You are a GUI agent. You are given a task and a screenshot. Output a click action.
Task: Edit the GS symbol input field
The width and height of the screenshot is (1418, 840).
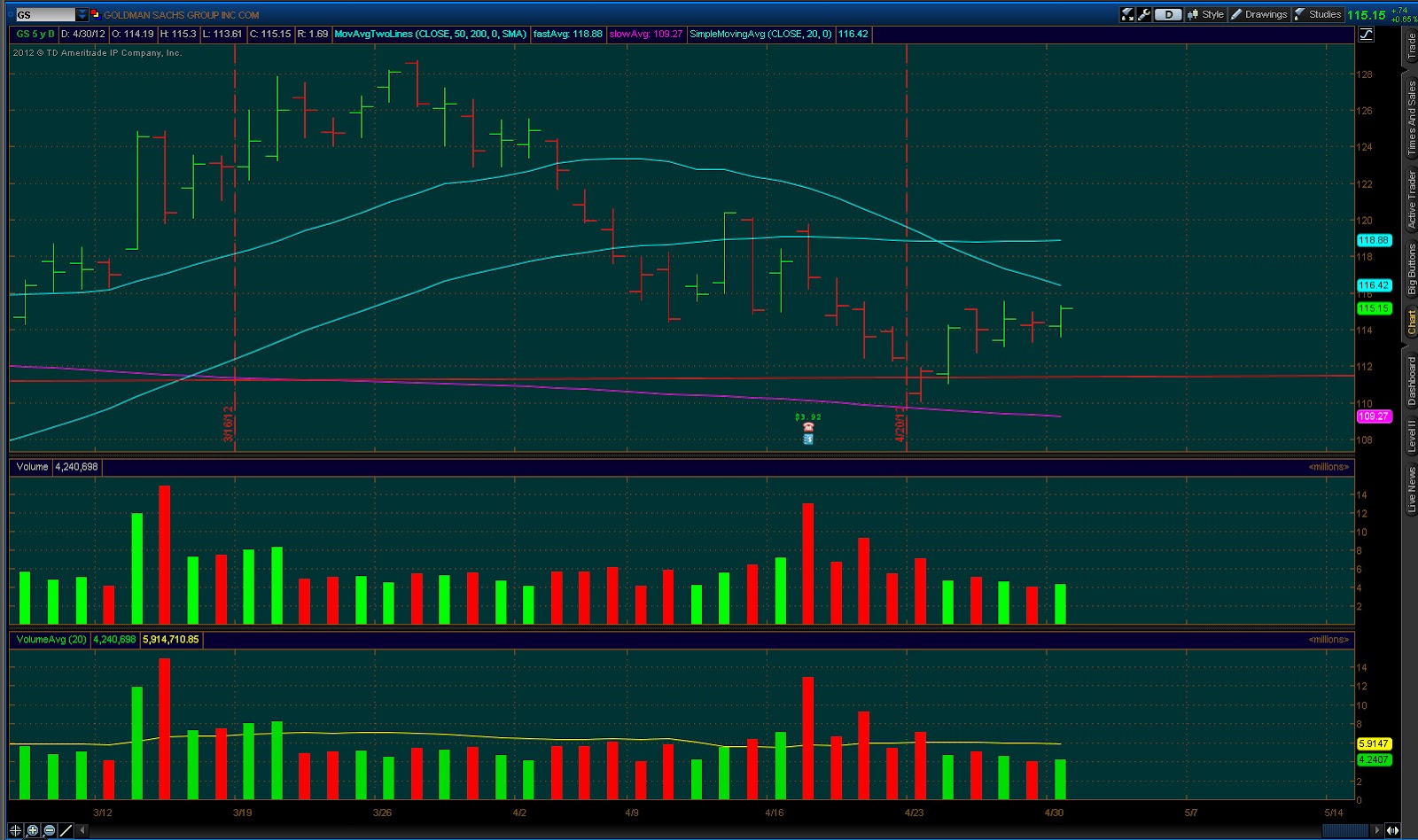point(45,15)
